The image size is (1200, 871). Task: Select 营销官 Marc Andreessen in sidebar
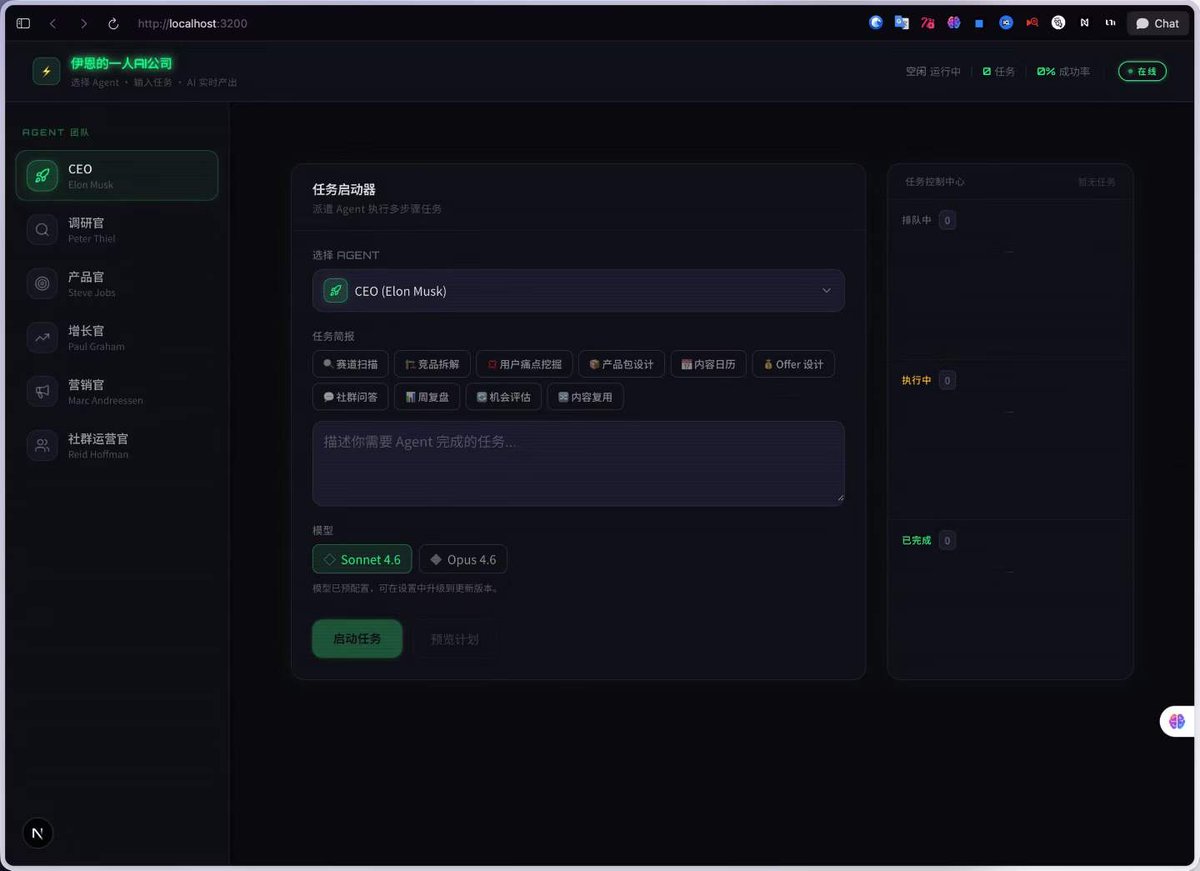point(117,391)
